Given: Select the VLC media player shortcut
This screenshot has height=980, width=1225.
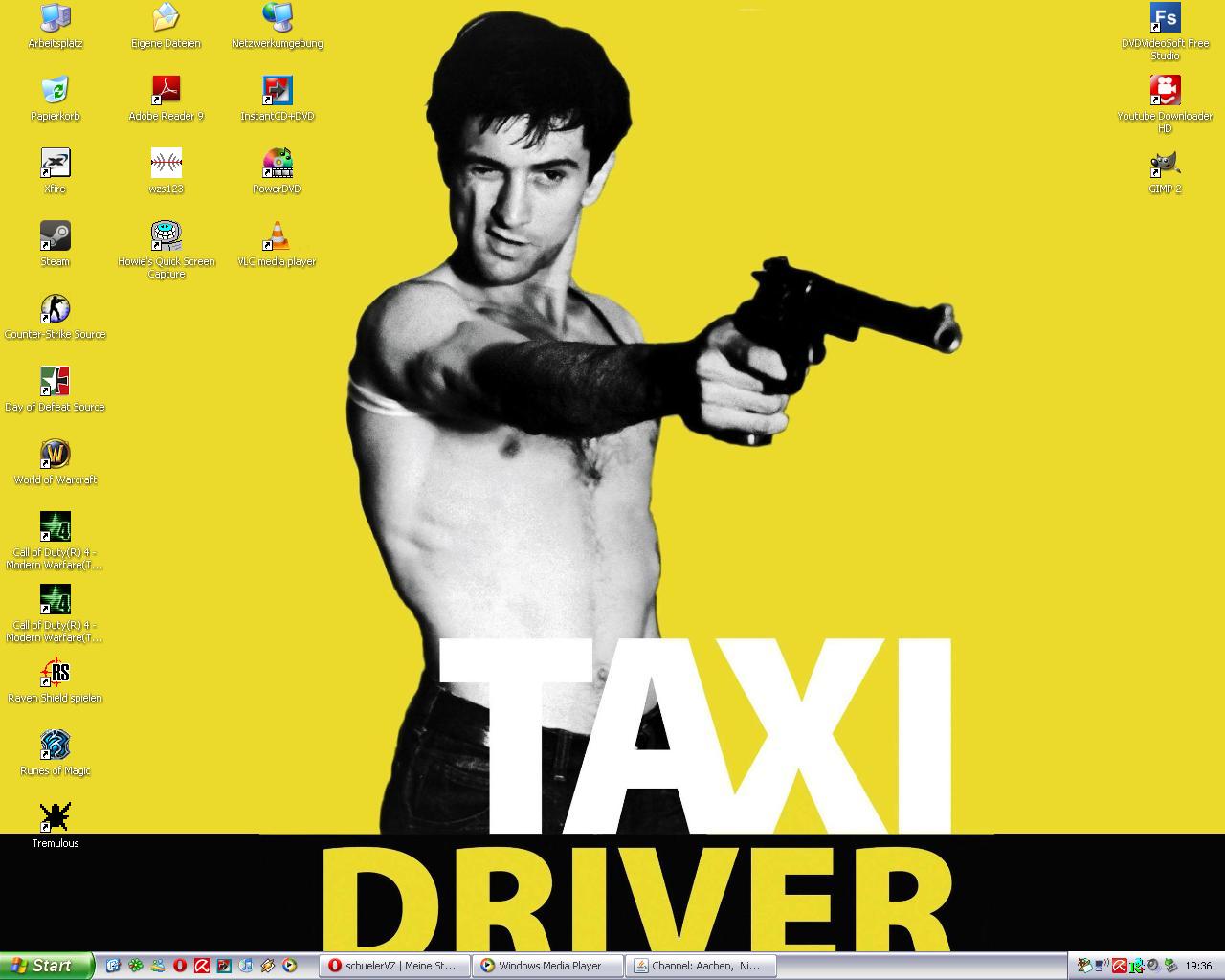Looking at the screenshot, I should [x=277, y=244].
